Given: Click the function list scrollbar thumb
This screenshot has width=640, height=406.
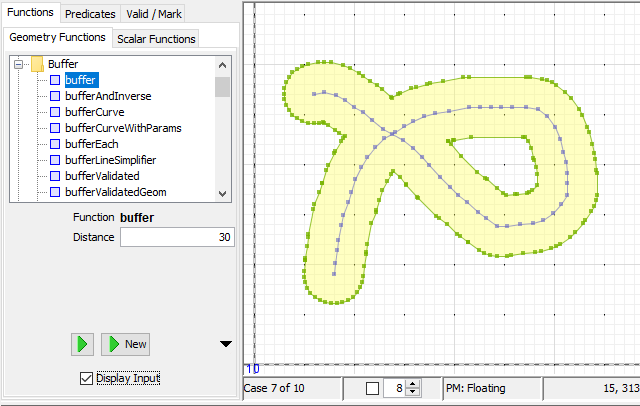Looking at the screenshot, I should pos(222,87).
